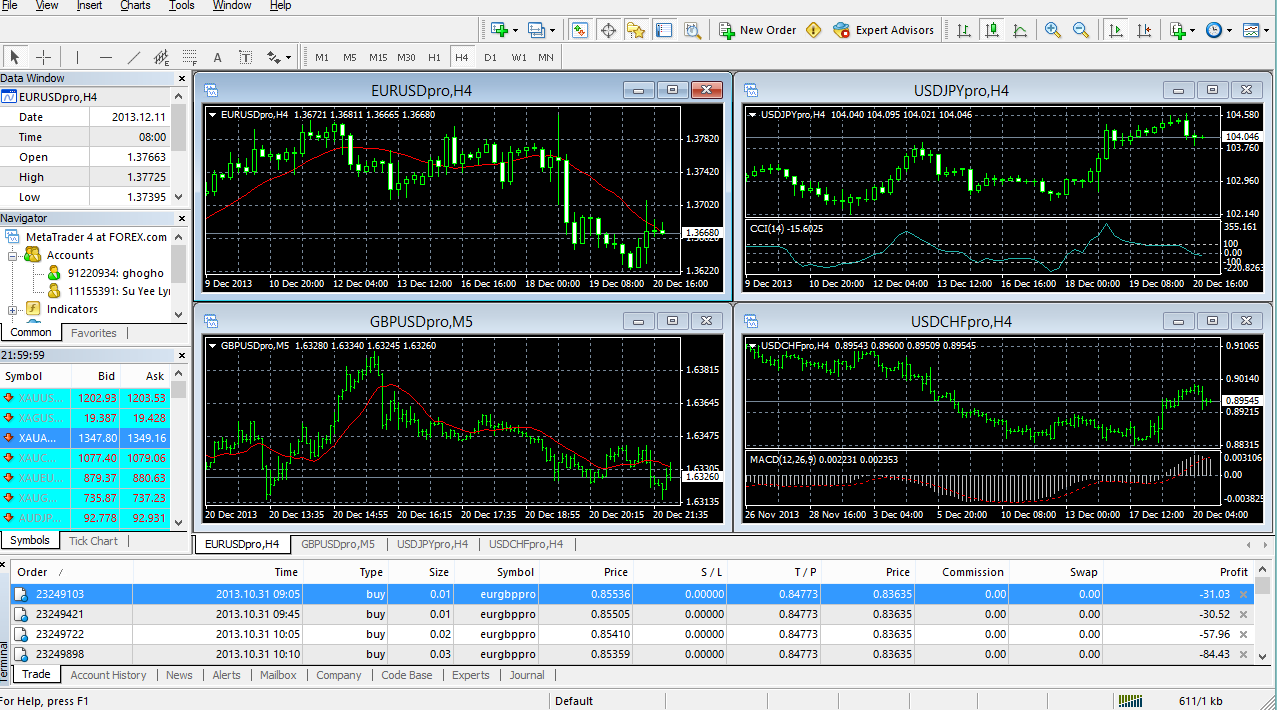
Task: Open the Tools menu
Action: 182,5
